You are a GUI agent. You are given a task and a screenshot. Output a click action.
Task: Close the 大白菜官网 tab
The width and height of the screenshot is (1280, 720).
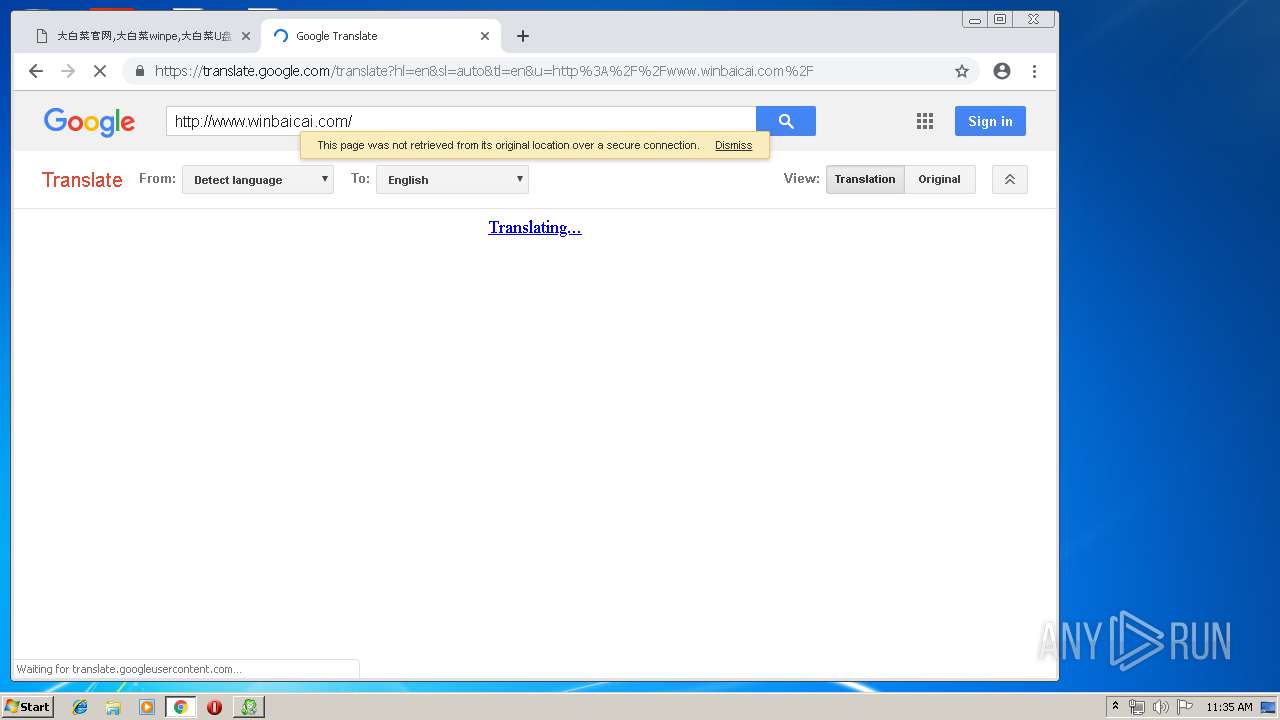[x=246, y=36]
